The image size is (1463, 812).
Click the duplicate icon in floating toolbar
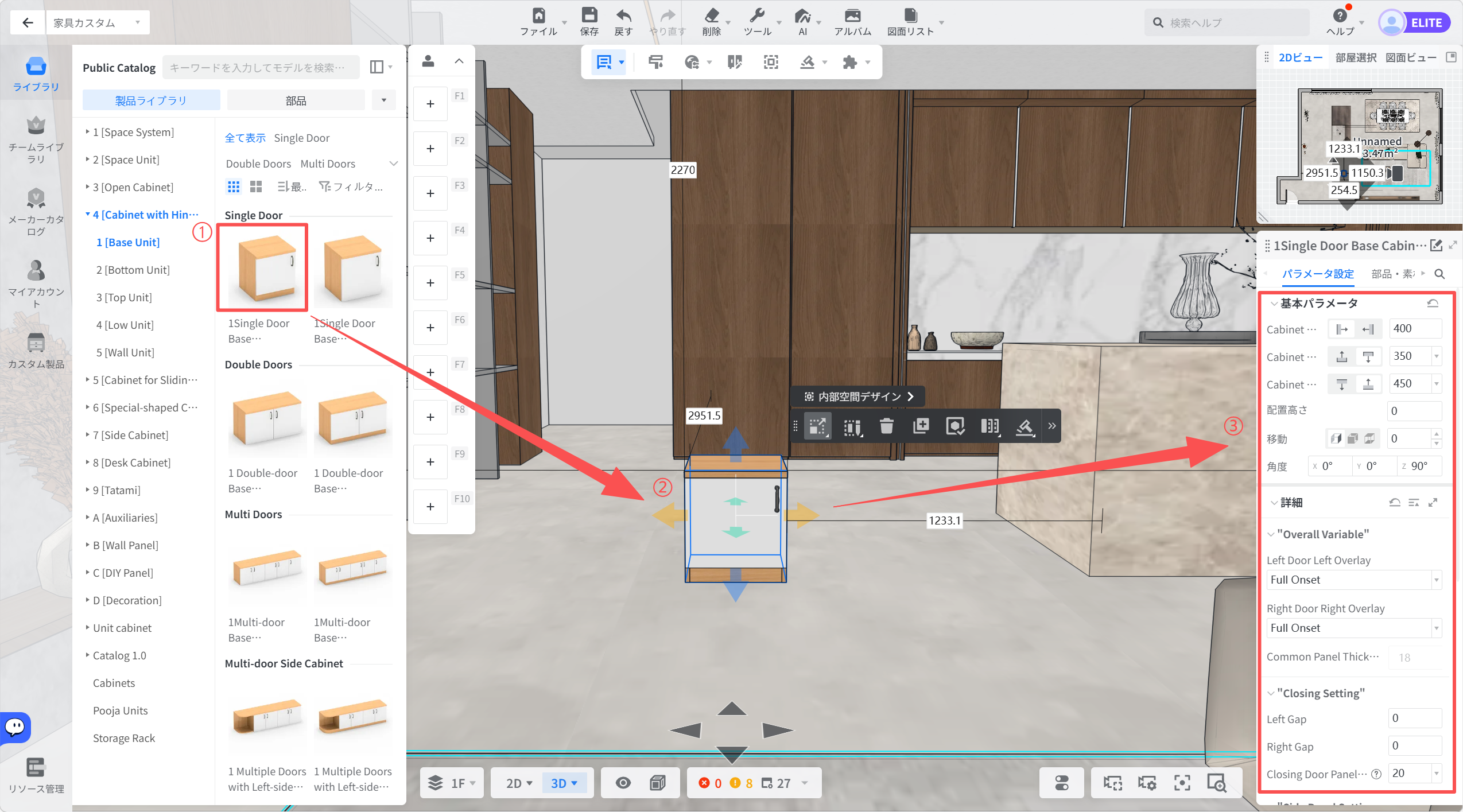point(921,426)
